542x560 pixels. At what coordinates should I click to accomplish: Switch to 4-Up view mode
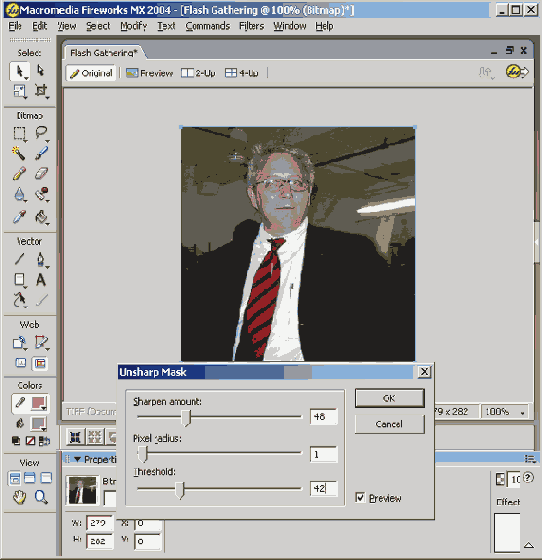tap(241, 73)
